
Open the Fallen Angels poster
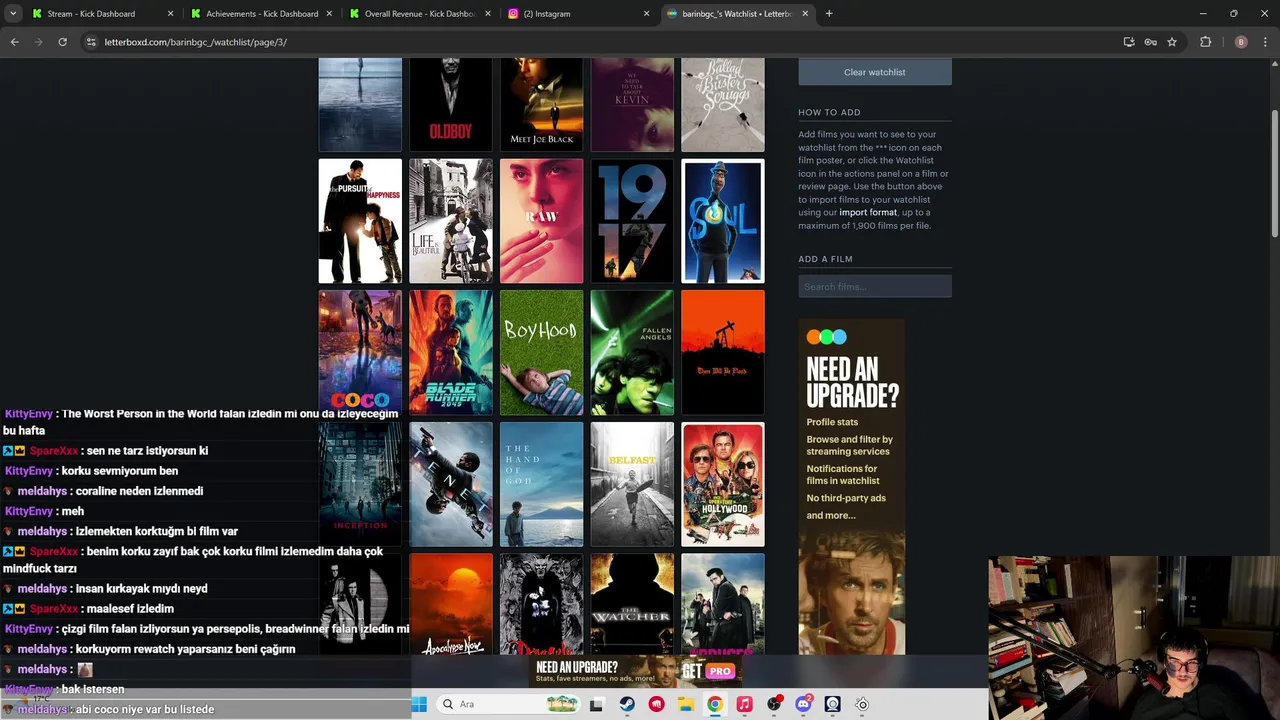632,352
